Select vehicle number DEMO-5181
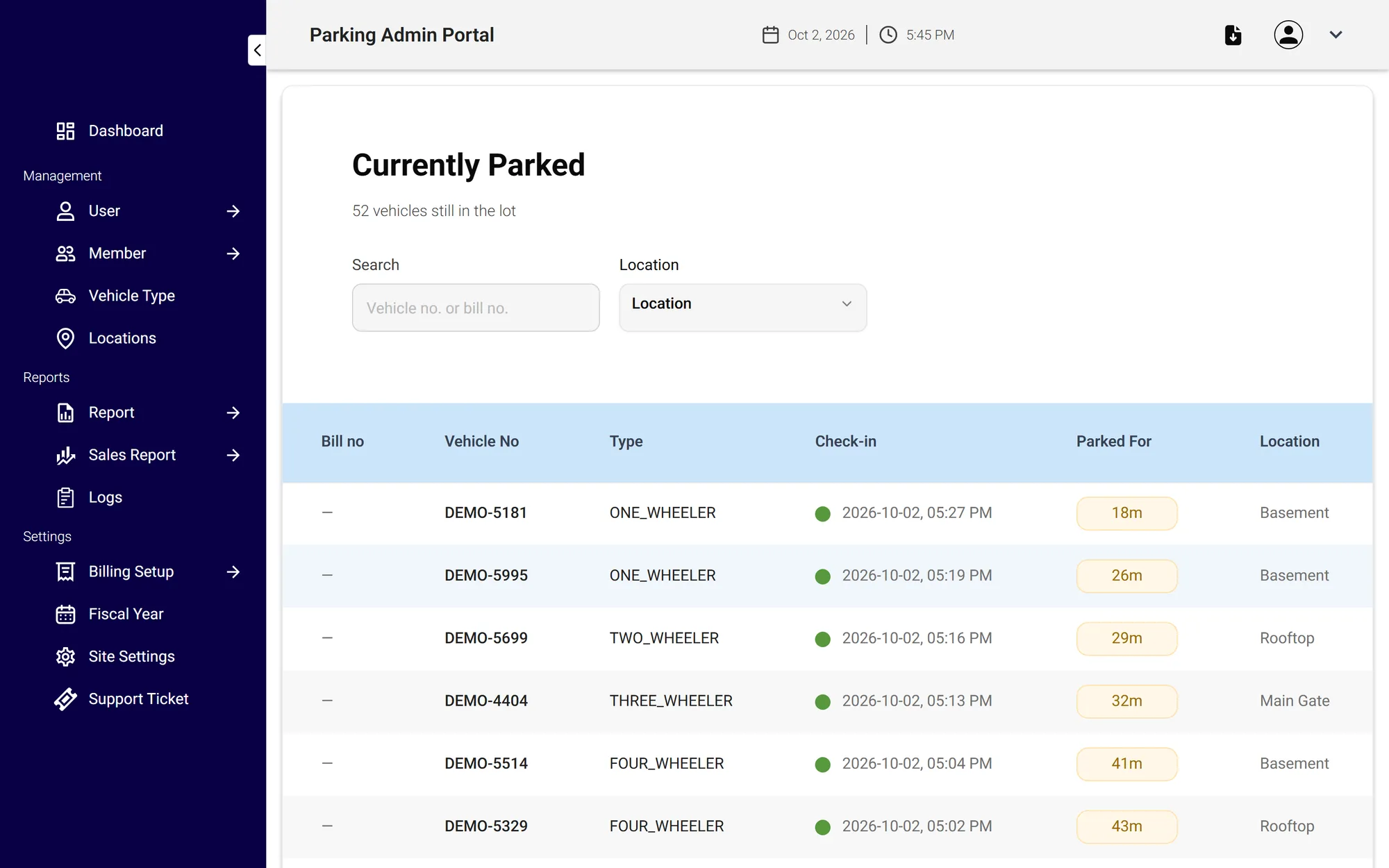This screenshot has width=1389, height=868. tap(486, 513)
